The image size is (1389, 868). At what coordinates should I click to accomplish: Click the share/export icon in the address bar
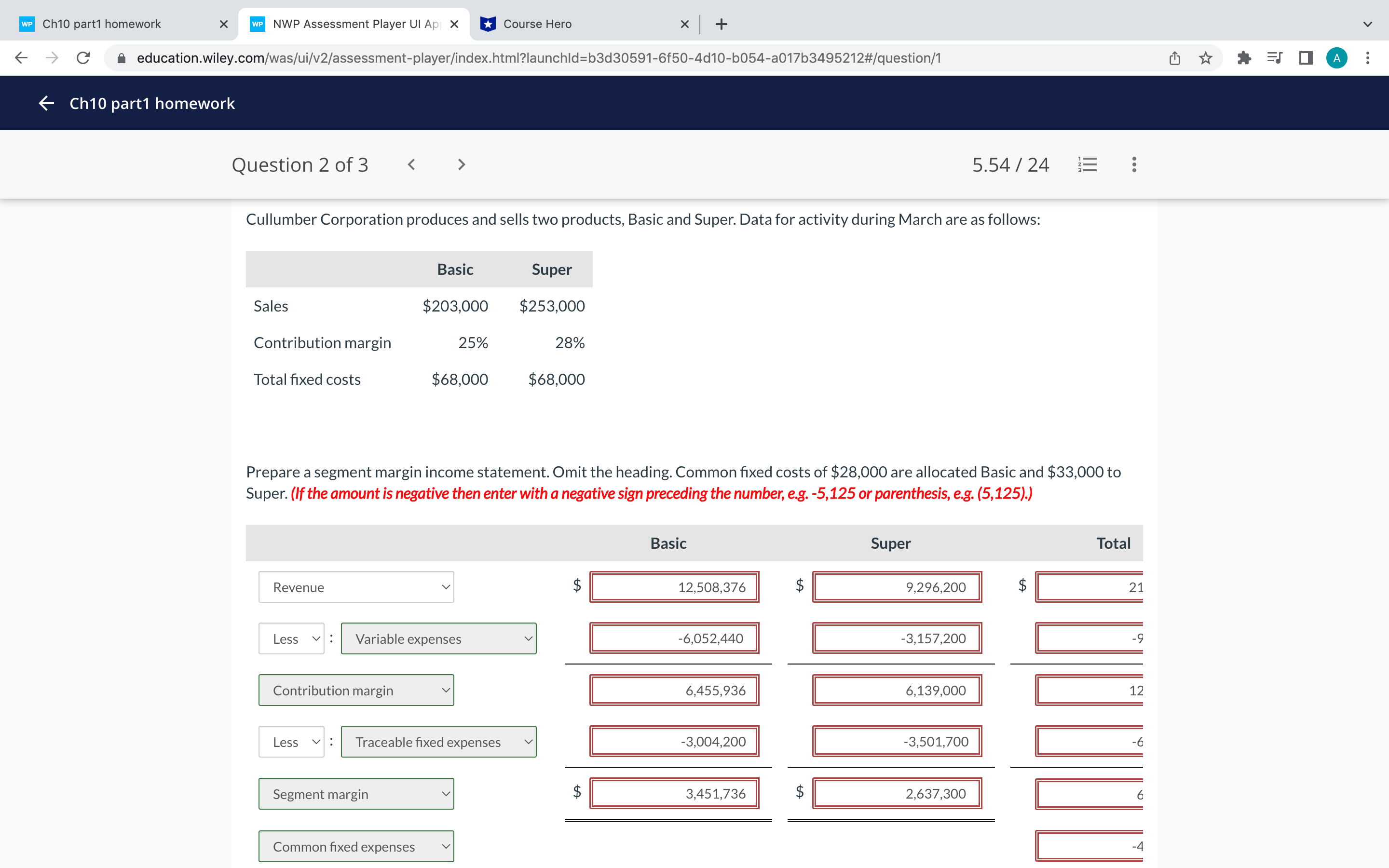coord(1174,57)
